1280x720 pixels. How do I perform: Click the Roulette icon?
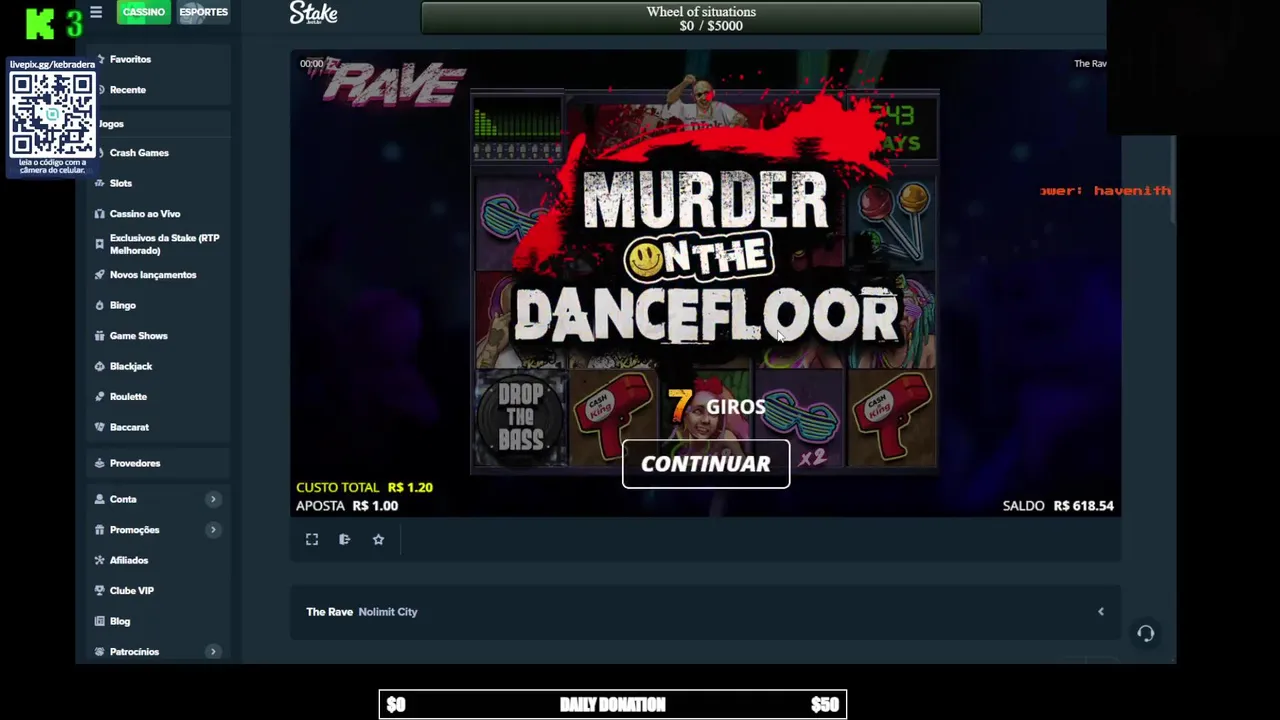click(x=100, y=397)
